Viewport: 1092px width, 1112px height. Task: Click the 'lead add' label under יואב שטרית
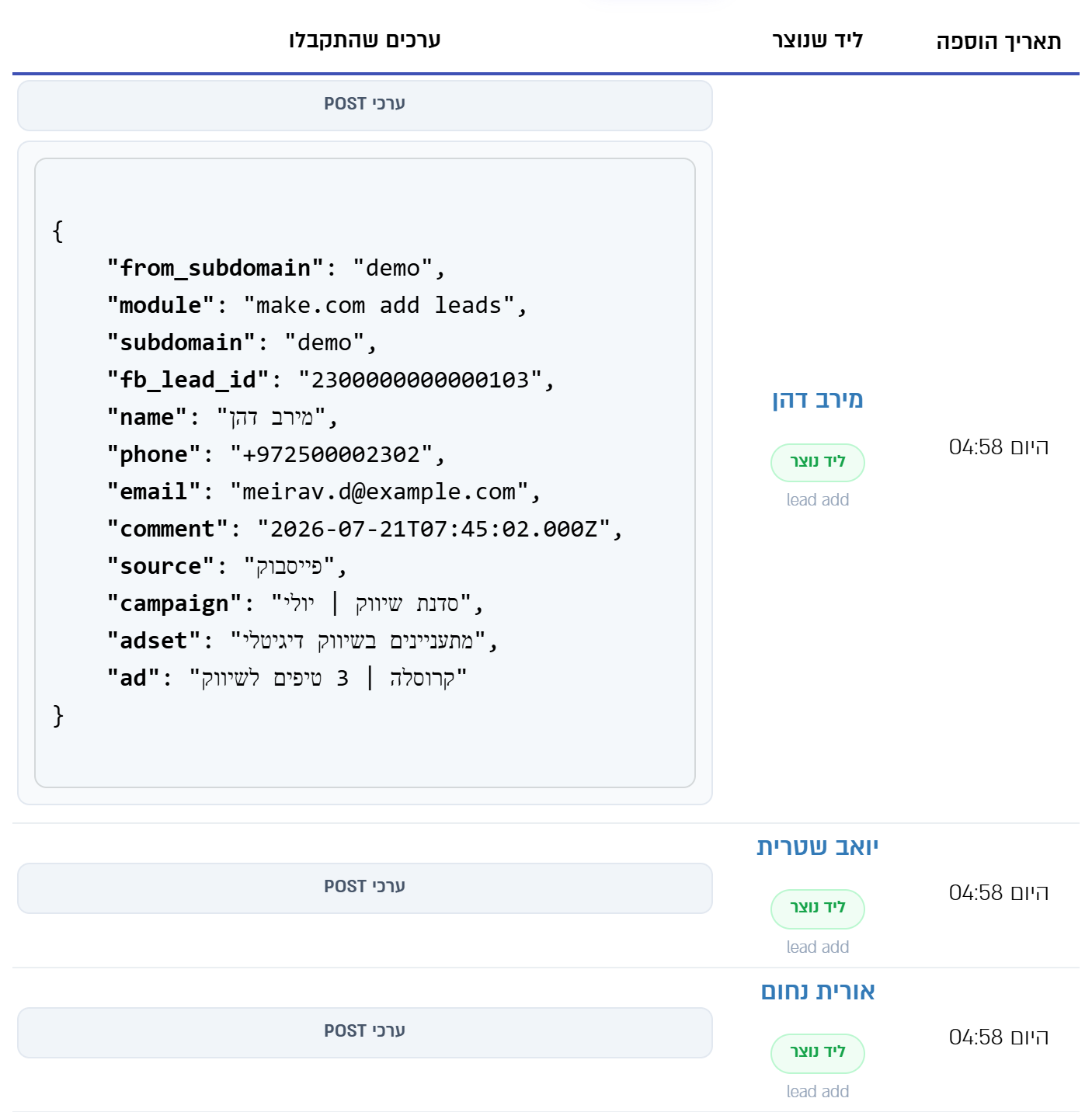click(818, 947)
